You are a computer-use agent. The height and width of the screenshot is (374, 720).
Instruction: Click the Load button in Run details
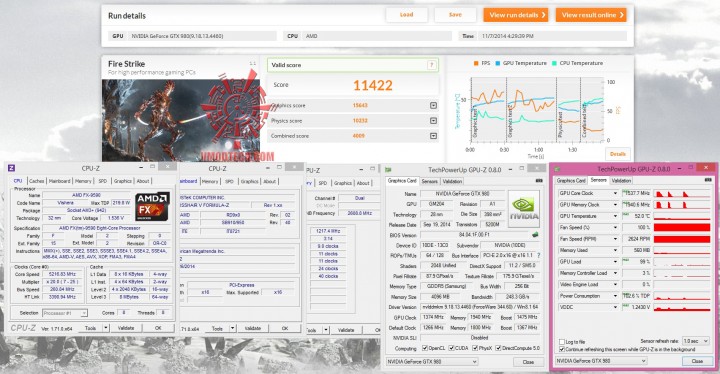tap(406, 15)
